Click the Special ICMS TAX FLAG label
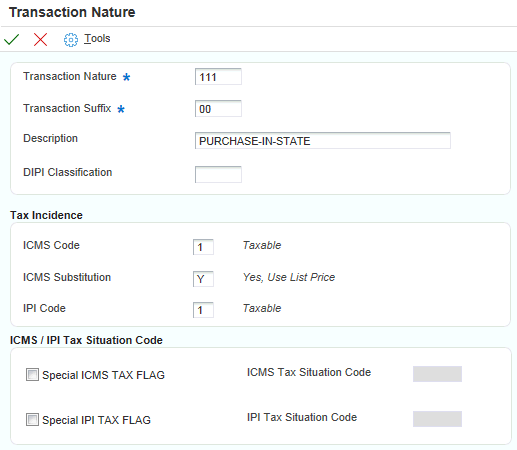This screenshot has width=517, height=450. click(x=103, y=375)
